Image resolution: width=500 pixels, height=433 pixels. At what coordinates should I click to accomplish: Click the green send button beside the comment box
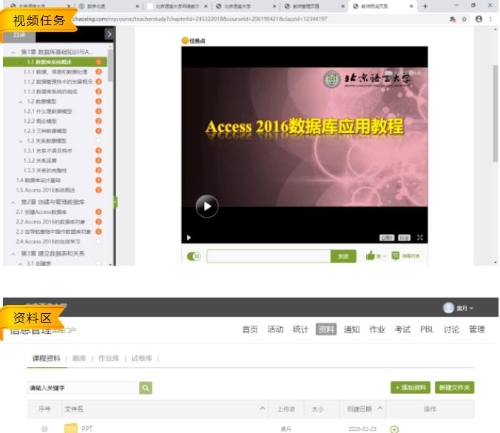[343, 256]
